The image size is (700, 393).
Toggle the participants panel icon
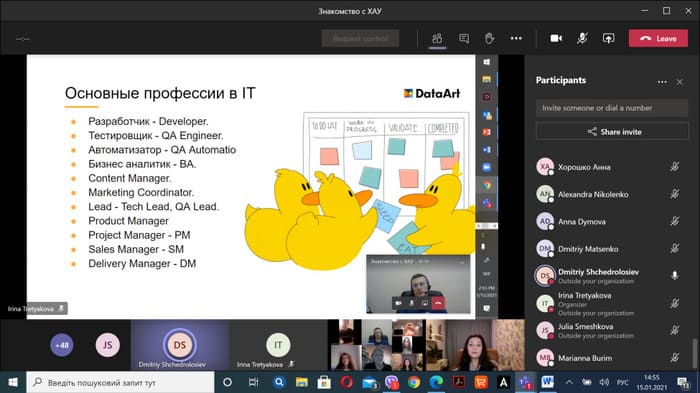point(437,38)
